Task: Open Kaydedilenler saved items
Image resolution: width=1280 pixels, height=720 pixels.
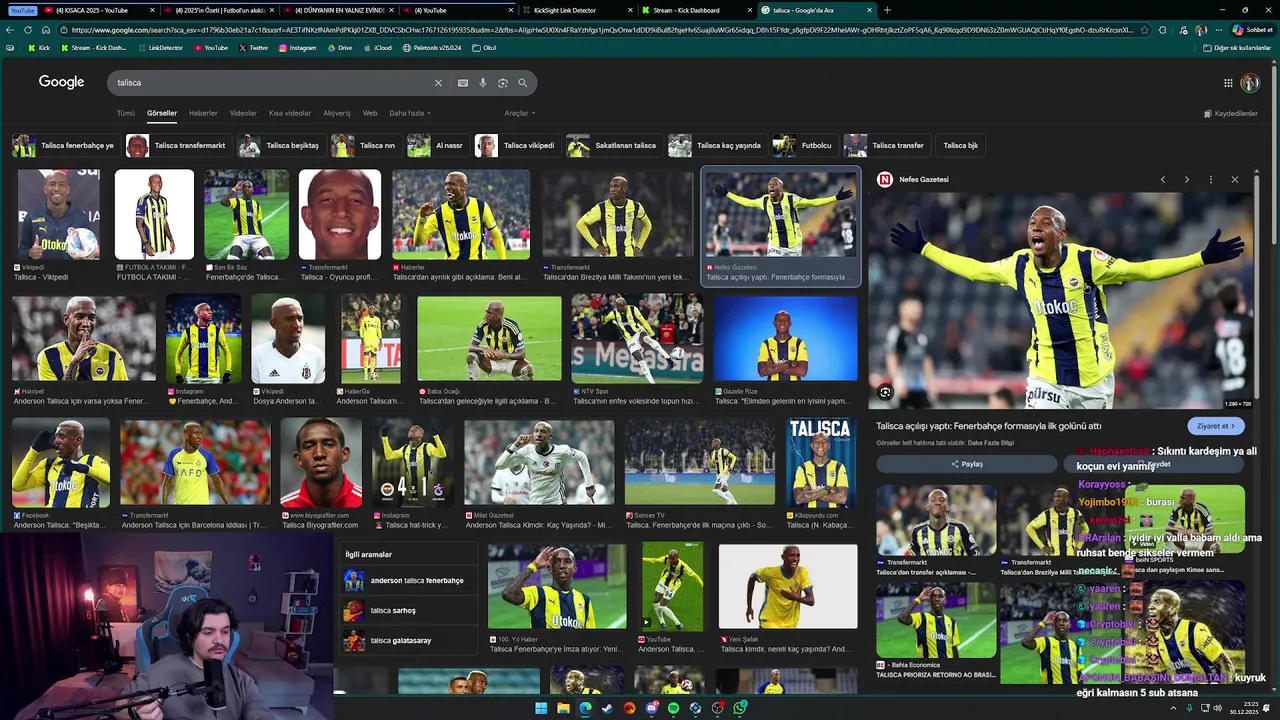Action: 1229,113
